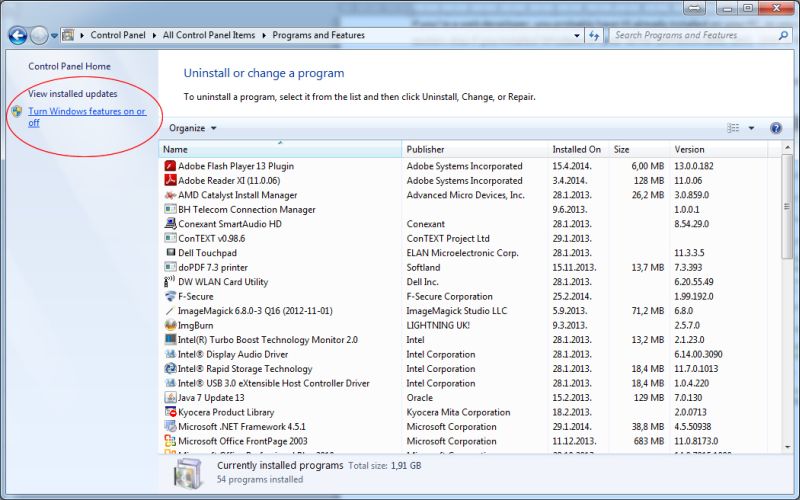Sort the list by Size column

click(639, 149)
